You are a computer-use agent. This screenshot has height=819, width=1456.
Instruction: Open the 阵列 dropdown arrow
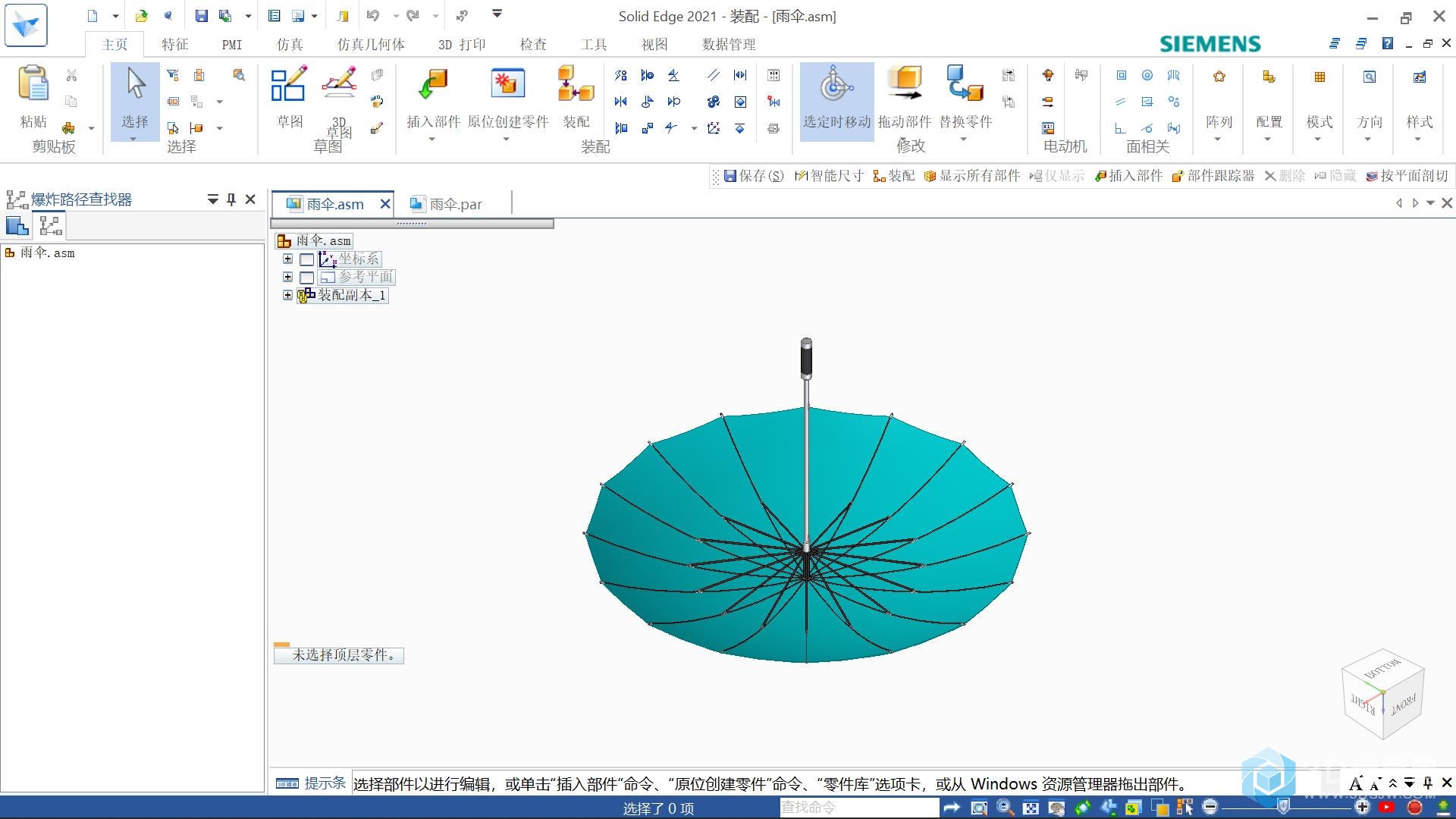1217,140
